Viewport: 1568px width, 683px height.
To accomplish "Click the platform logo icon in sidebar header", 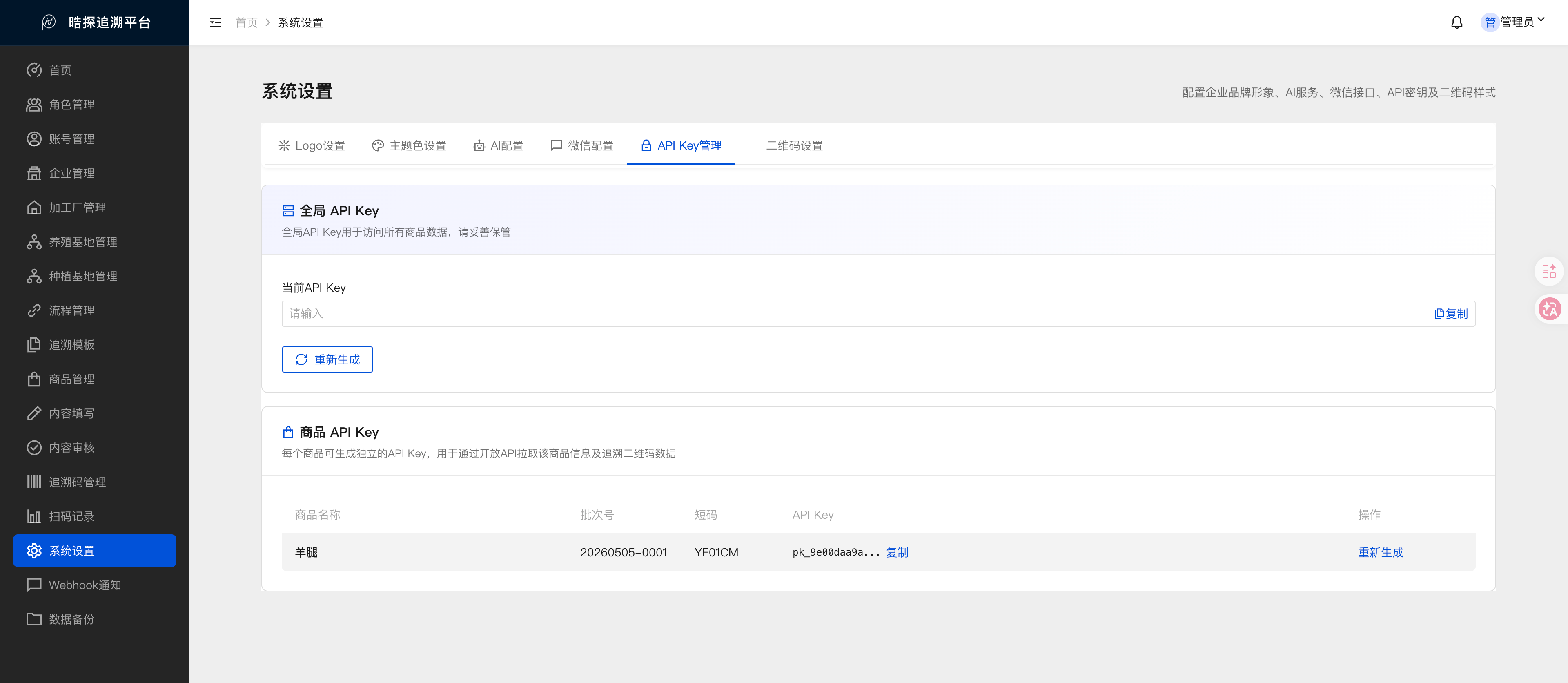I will [49, 22].
